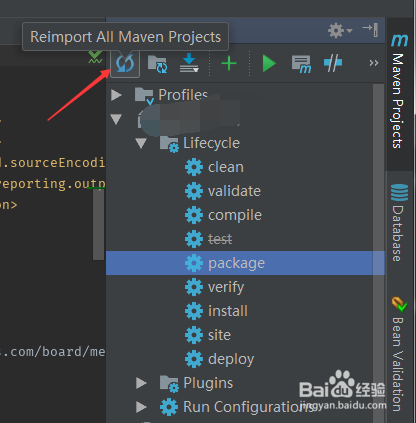Click gear icon beside validate goal

coord(194,191)
